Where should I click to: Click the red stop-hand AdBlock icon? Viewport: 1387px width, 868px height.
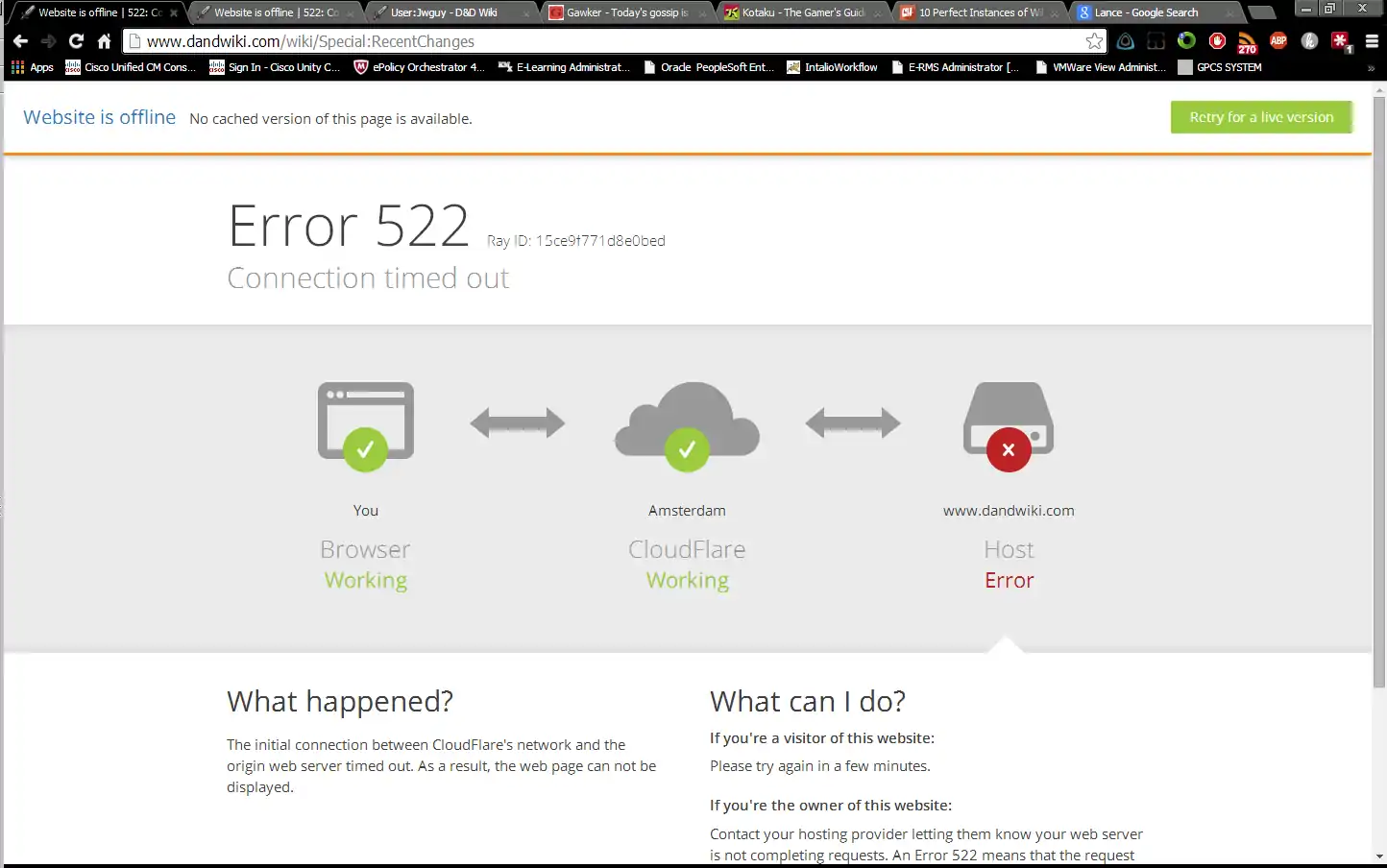1217,41
